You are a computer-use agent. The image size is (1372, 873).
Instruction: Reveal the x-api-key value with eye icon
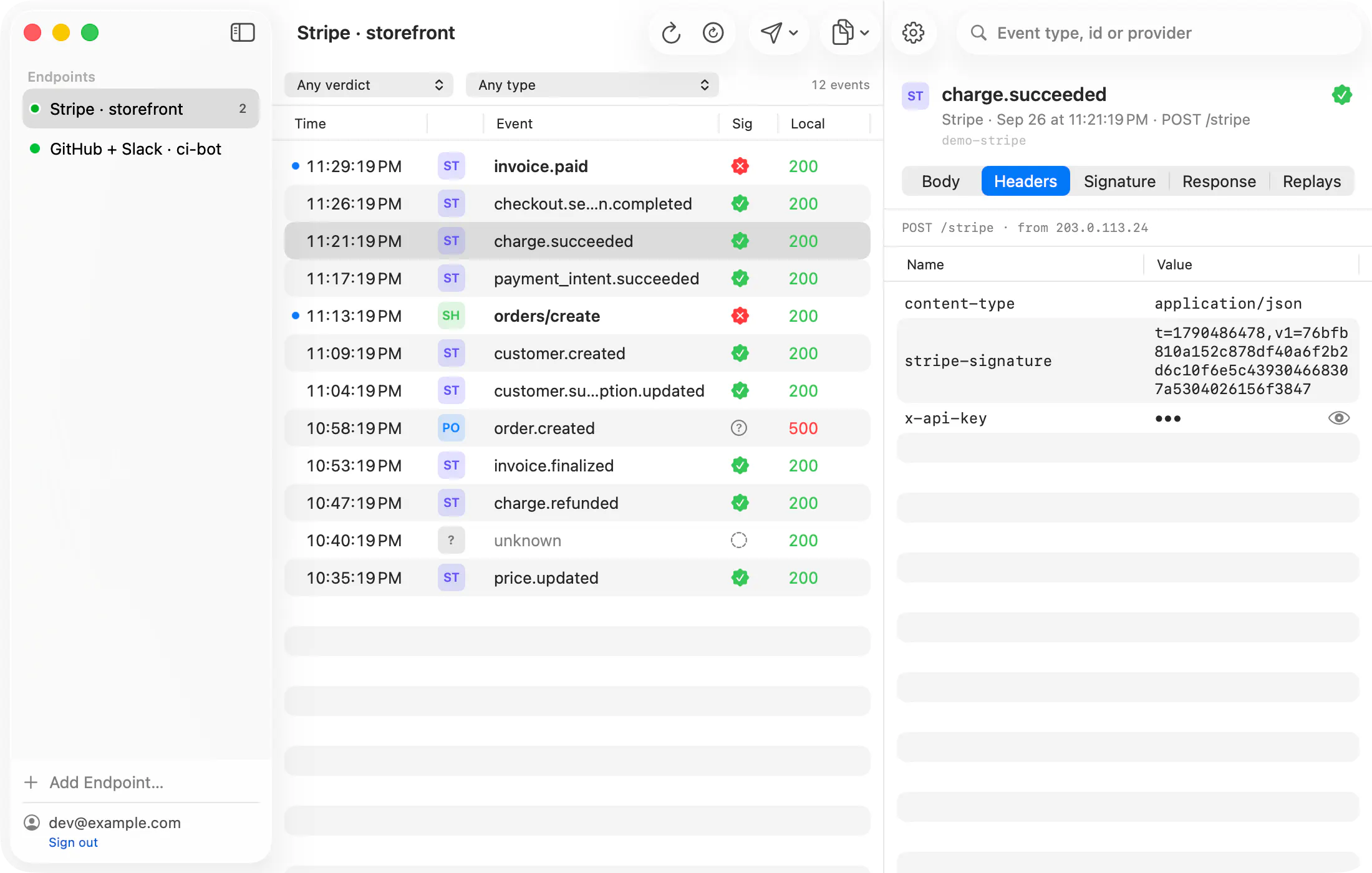click(x=1339, y=418)
